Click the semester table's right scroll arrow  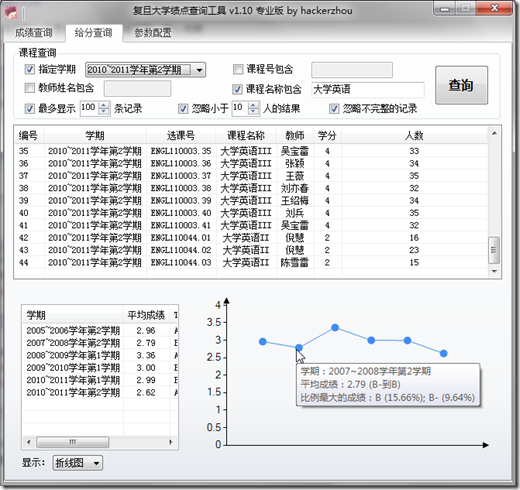click(x=171, y=442)
